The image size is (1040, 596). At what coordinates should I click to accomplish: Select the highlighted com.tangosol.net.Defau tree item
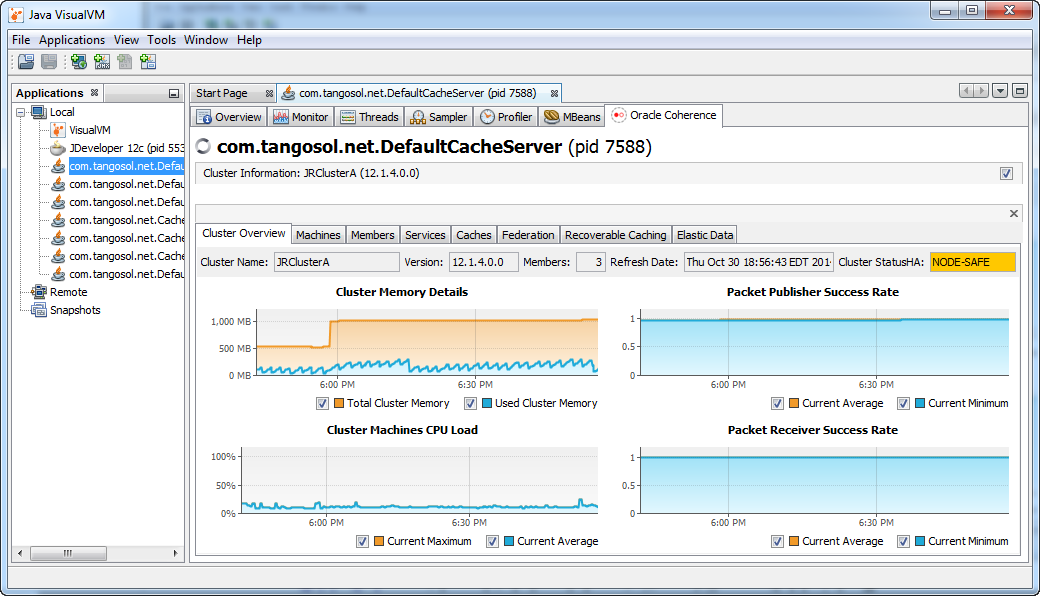(x=126, y=166)
